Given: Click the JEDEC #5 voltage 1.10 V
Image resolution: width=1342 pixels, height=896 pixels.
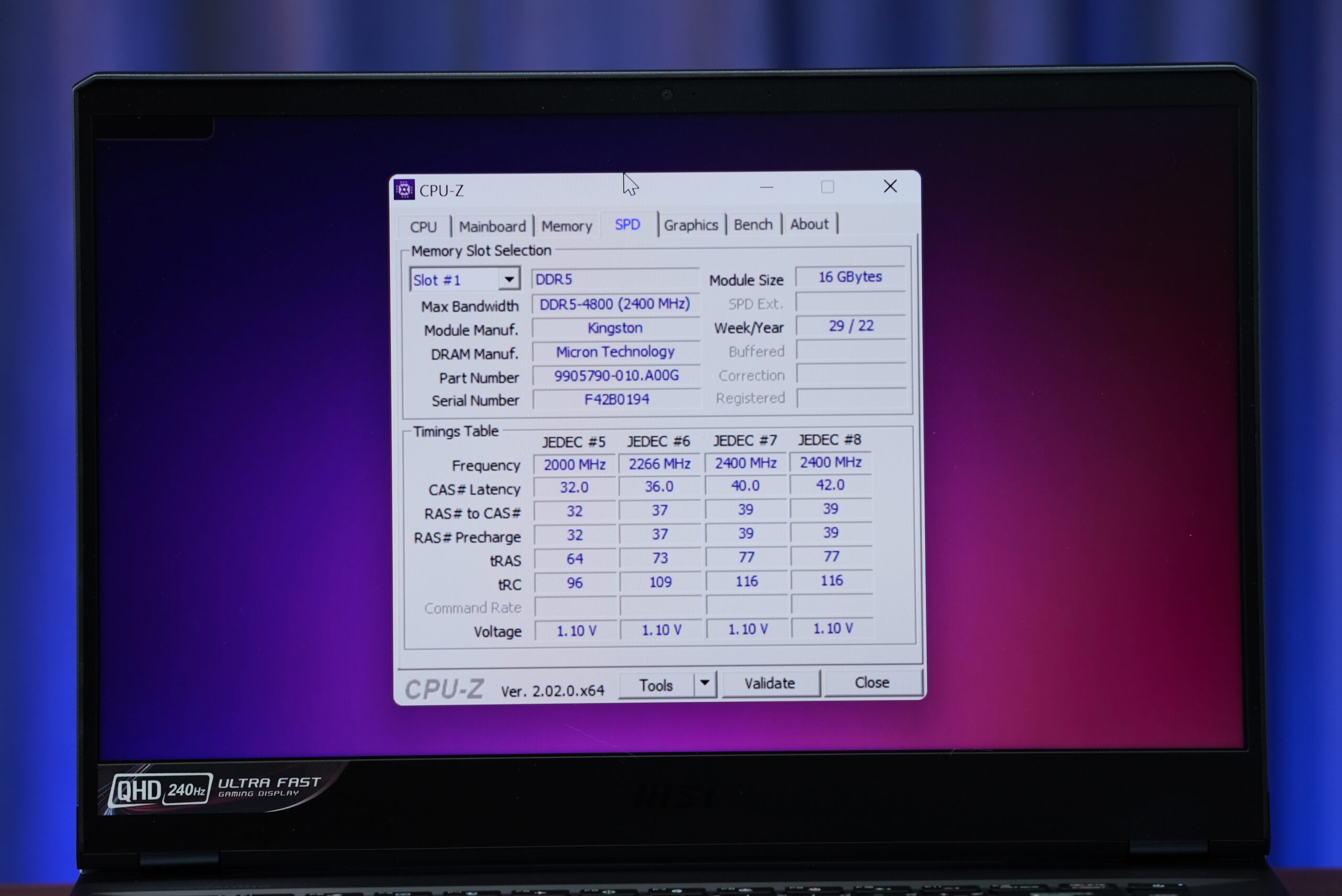Looking at the screenshot, I should pyautogui.click(x=576, y=631).
